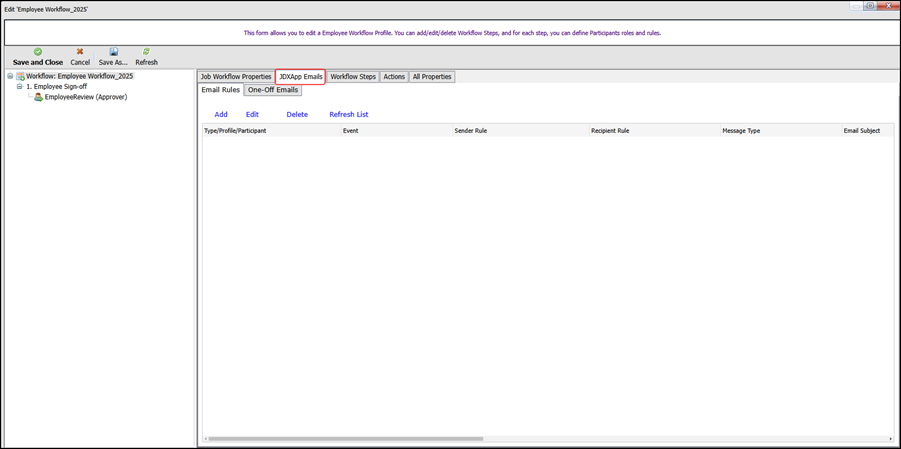Click the Workflow root node icon
The image size is (901, 449).
20,77
